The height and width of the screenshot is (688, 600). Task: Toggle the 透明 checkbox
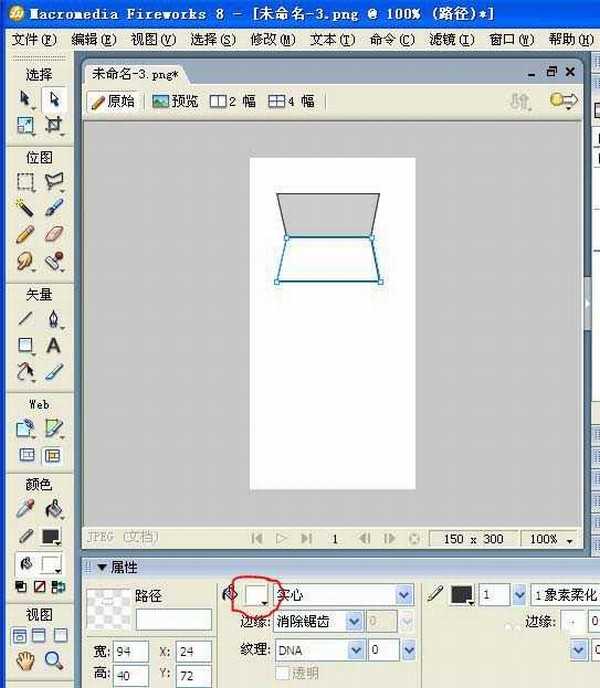point(282,673)
